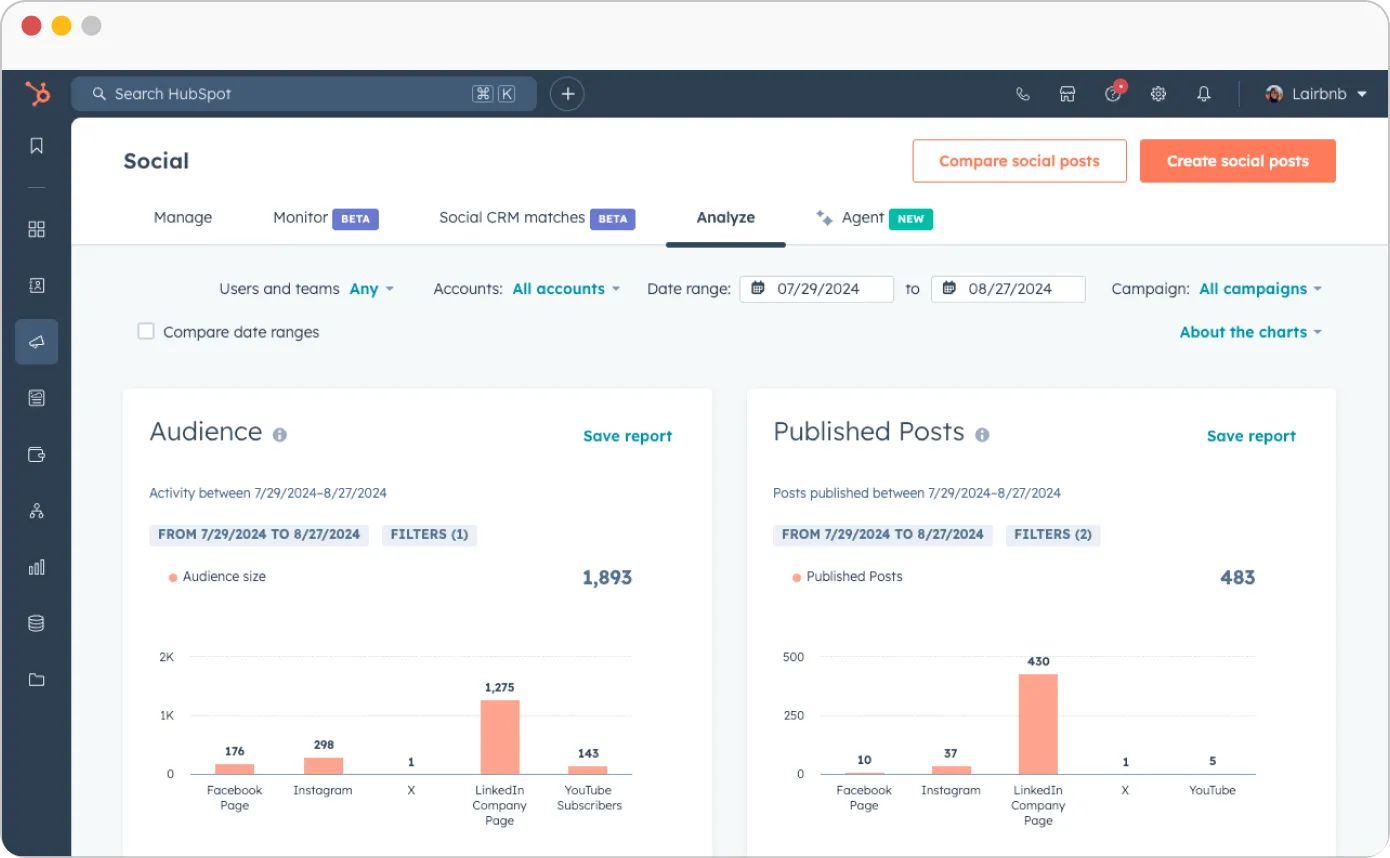Select the Automations workflow icon in sidebar
This screenshot has width=1390, height=858.
36,510
